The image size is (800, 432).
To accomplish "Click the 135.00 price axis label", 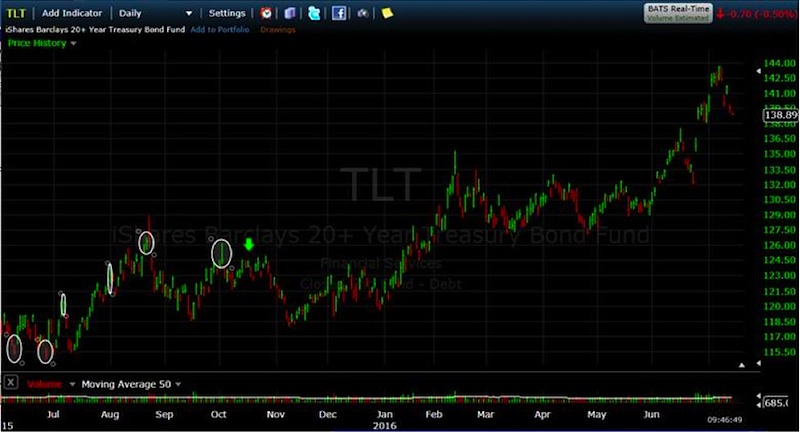I will pyautogui.click(x=779, y=154).
